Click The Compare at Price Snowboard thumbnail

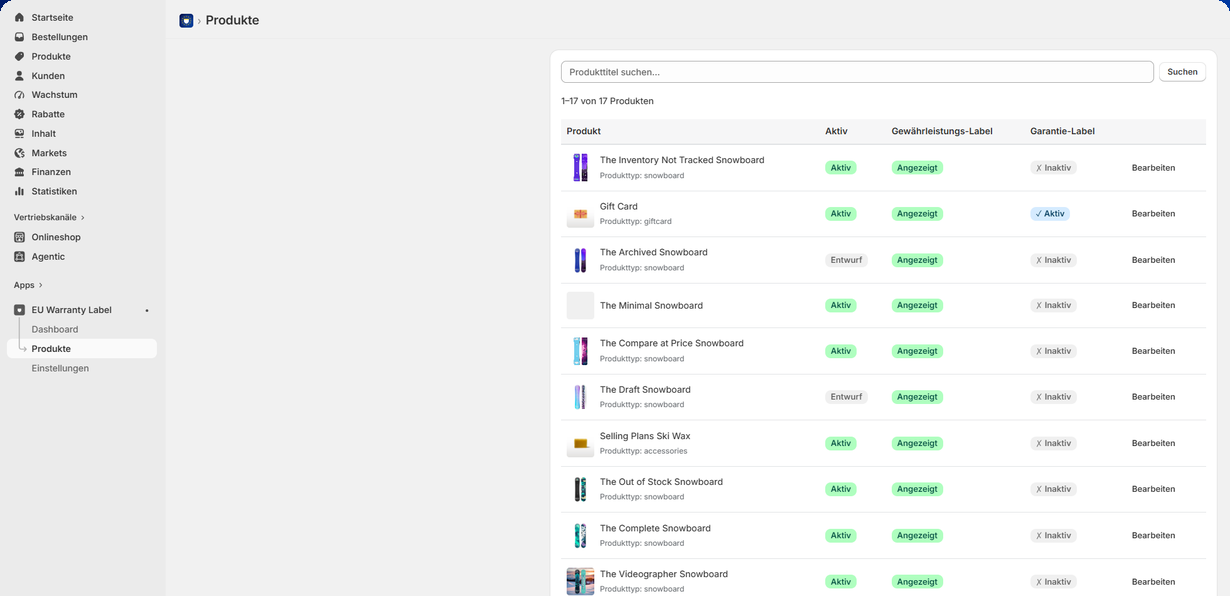(x=580, y=351)
